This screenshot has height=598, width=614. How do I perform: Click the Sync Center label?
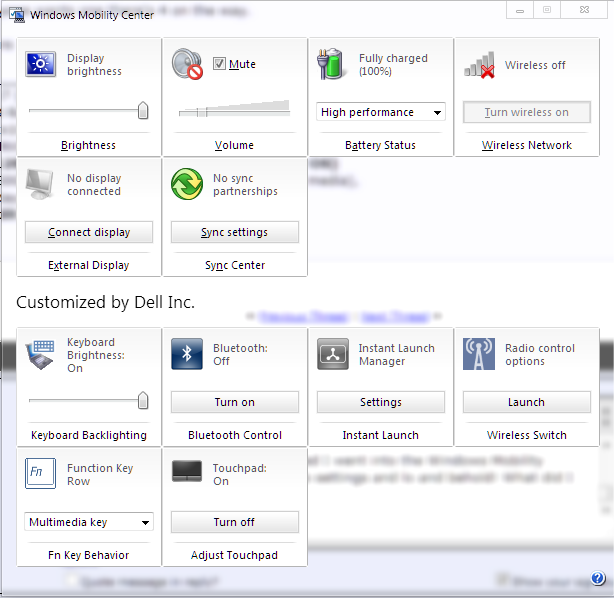tap(235, 265)
